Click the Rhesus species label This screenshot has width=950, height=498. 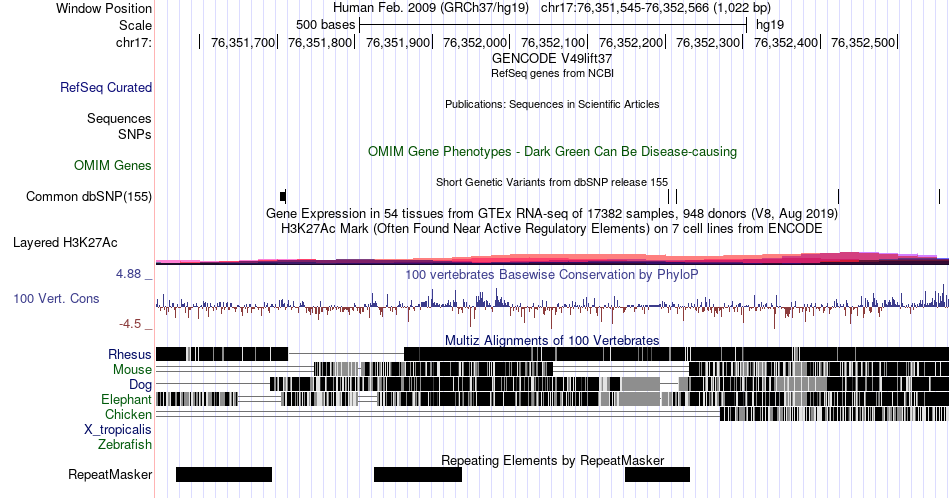[x=130, y=354]
